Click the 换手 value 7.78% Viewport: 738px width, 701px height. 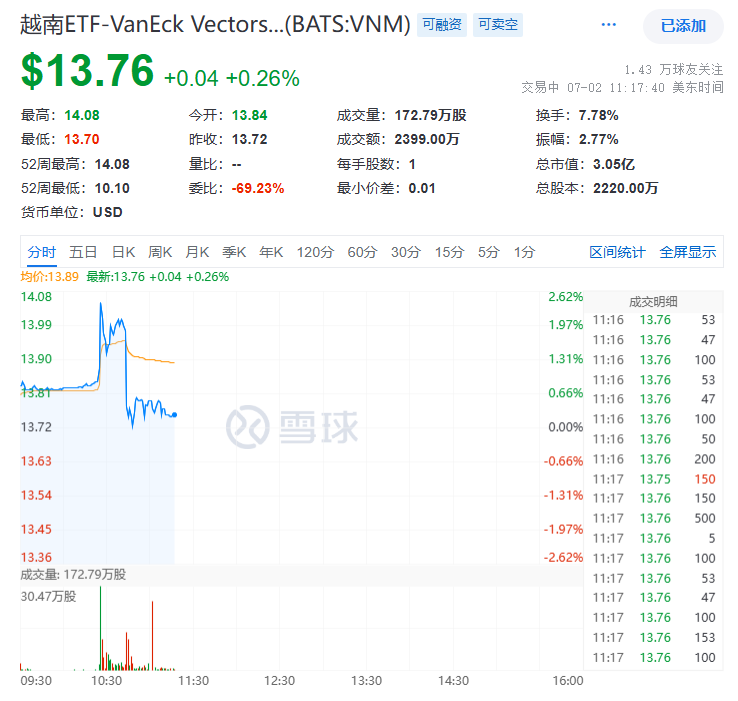tap(598, 115)
